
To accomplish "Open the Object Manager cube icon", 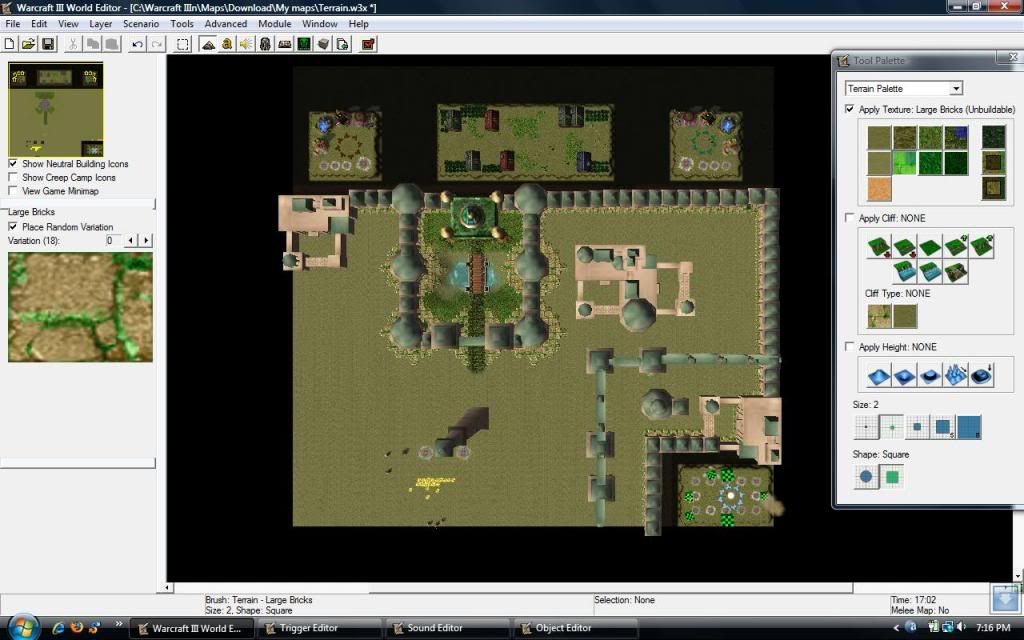I will 323,44.
